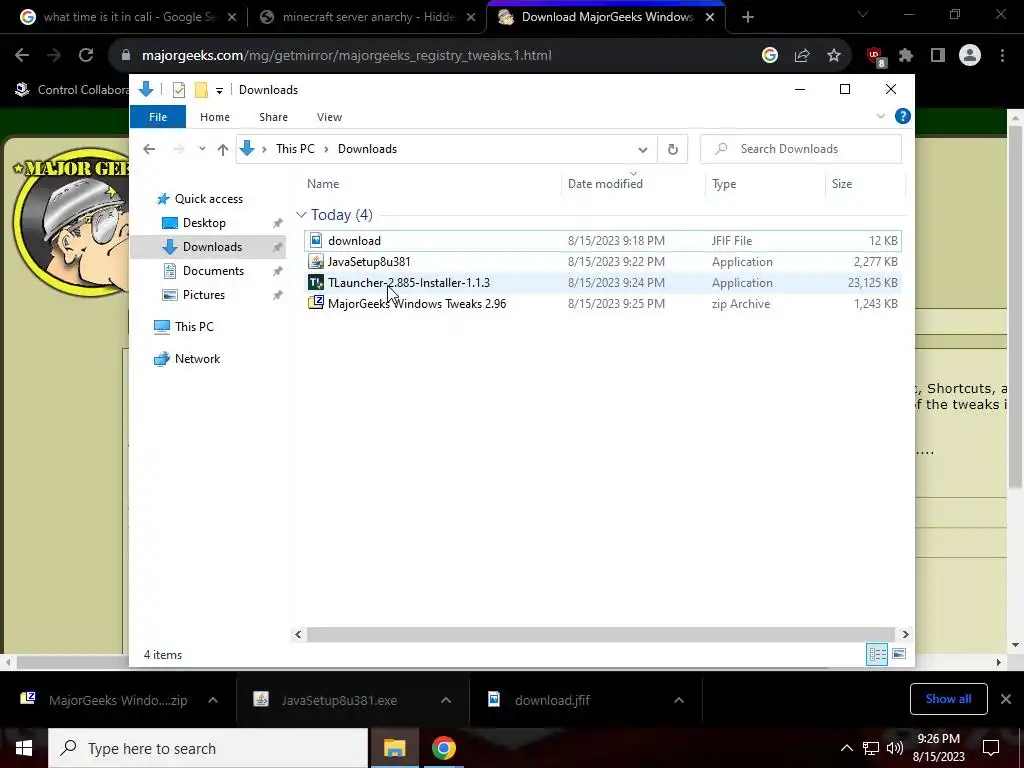Image resolution: width=1024 pixels, height=768 pixels.
Task: Open recent locations dropdown arrow
Action: click(x=202, y=149)
